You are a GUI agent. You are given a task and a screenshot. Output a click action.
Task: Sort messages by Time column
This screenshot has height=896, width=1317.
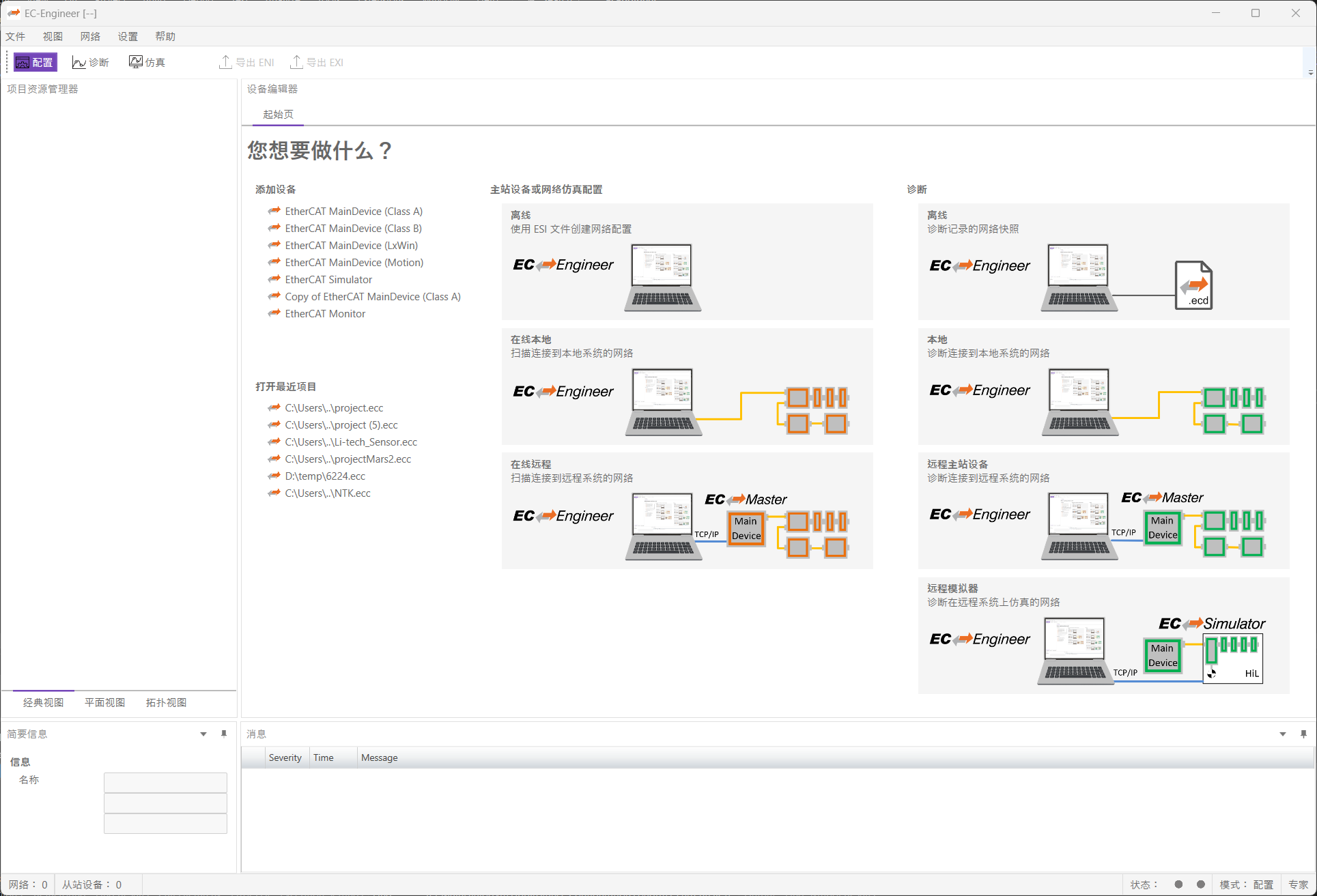pos(332,757)
